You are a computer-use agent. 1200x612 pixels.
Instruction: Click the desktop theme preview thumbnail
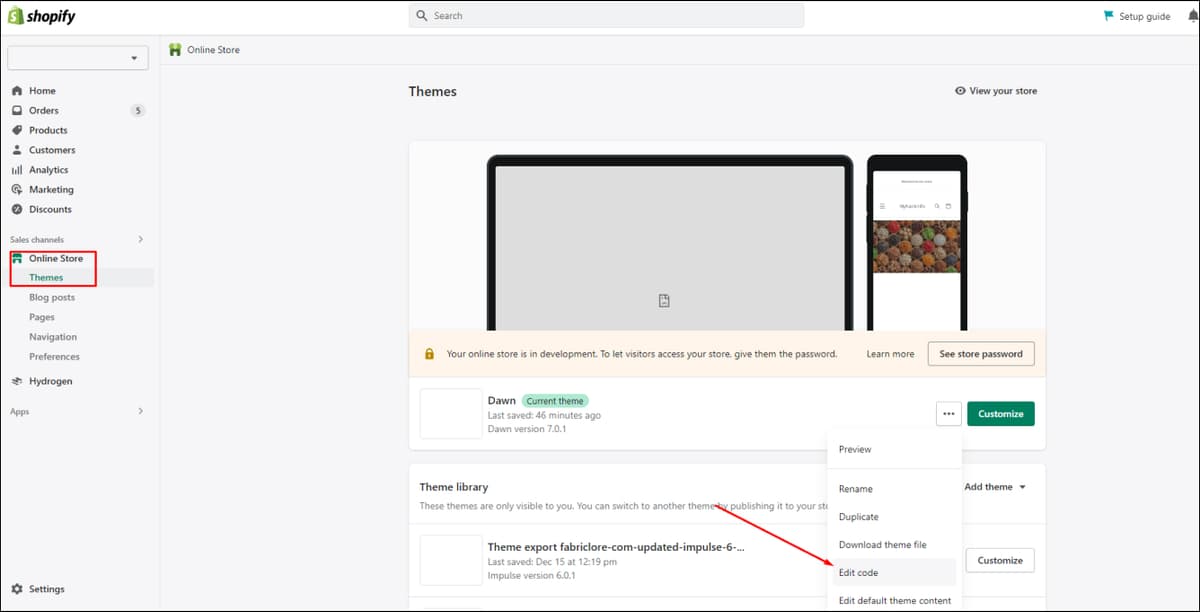pos(670,243)
